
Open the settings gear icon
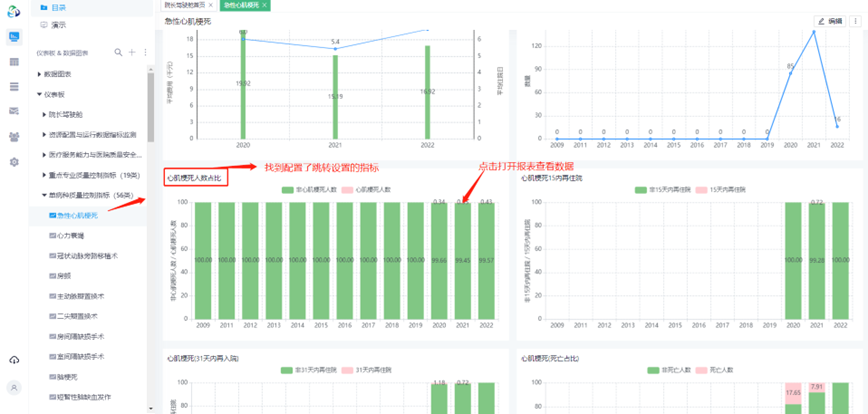(x=14, y=162)
